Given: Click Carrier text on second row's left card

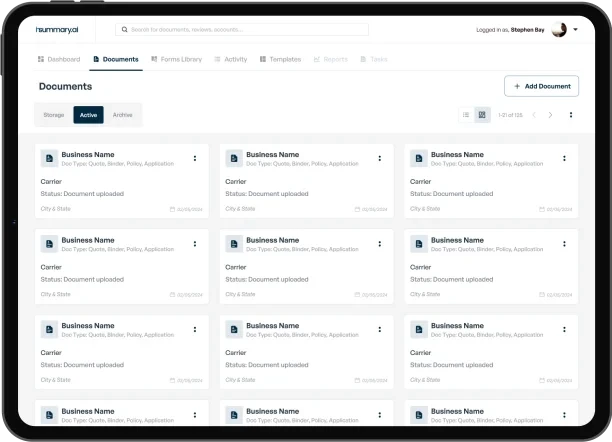Looking at the screenshot, I should 51,267.
